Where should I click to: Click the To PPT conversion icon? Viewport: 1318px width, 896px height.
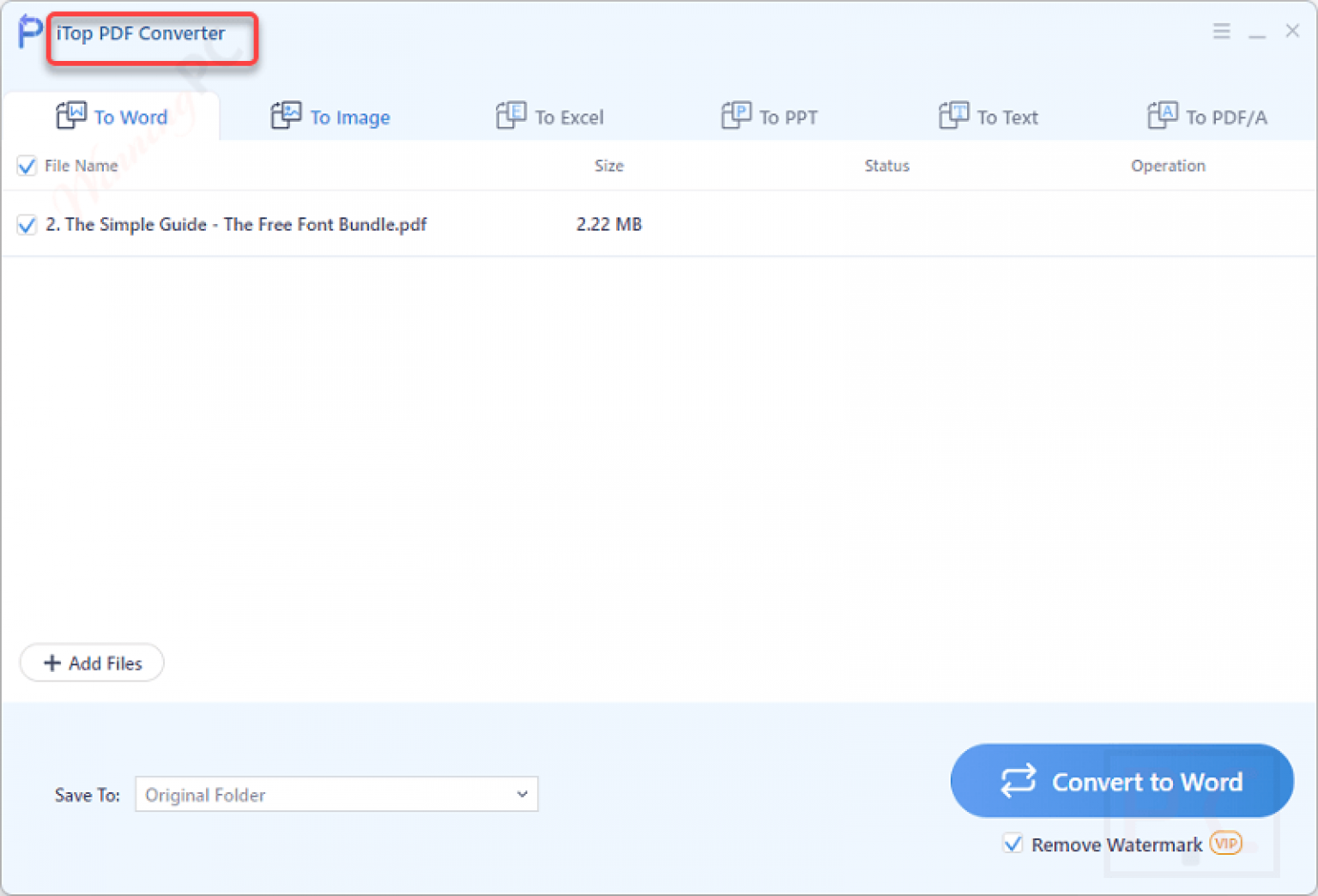pyautogui.click(x=735, y=115)
